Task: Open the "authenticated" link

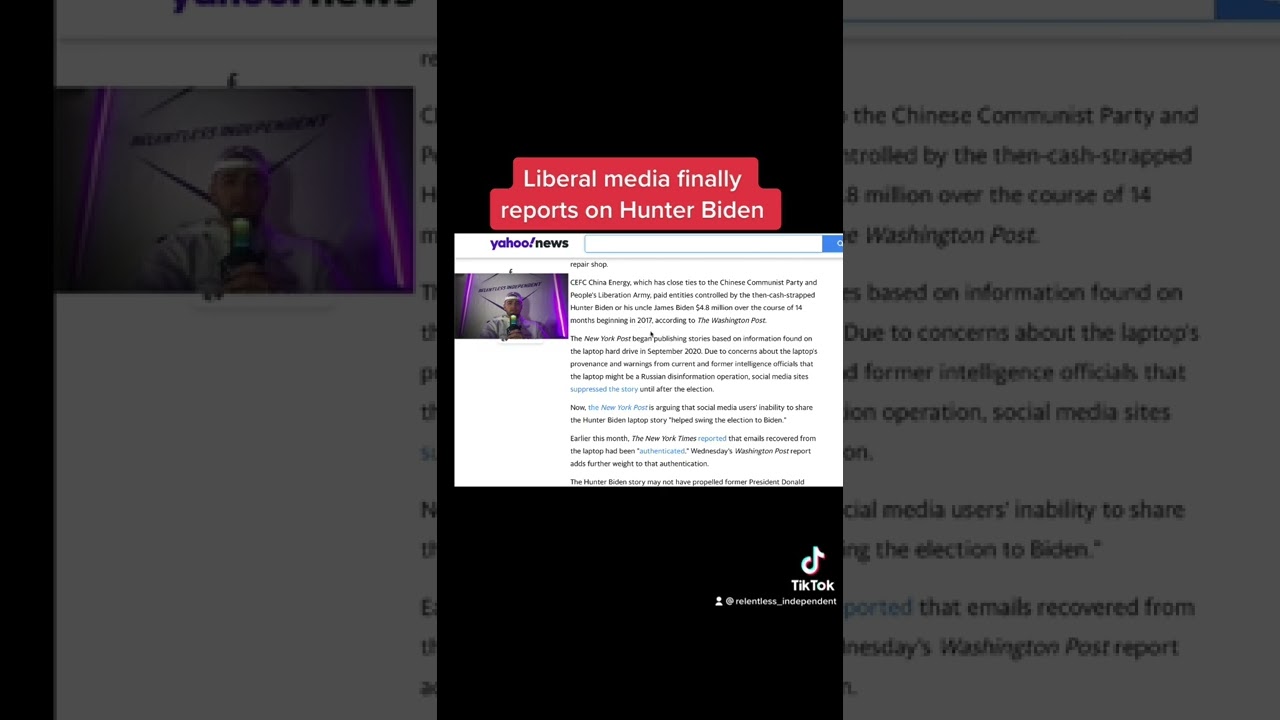Action: [662, 451]
